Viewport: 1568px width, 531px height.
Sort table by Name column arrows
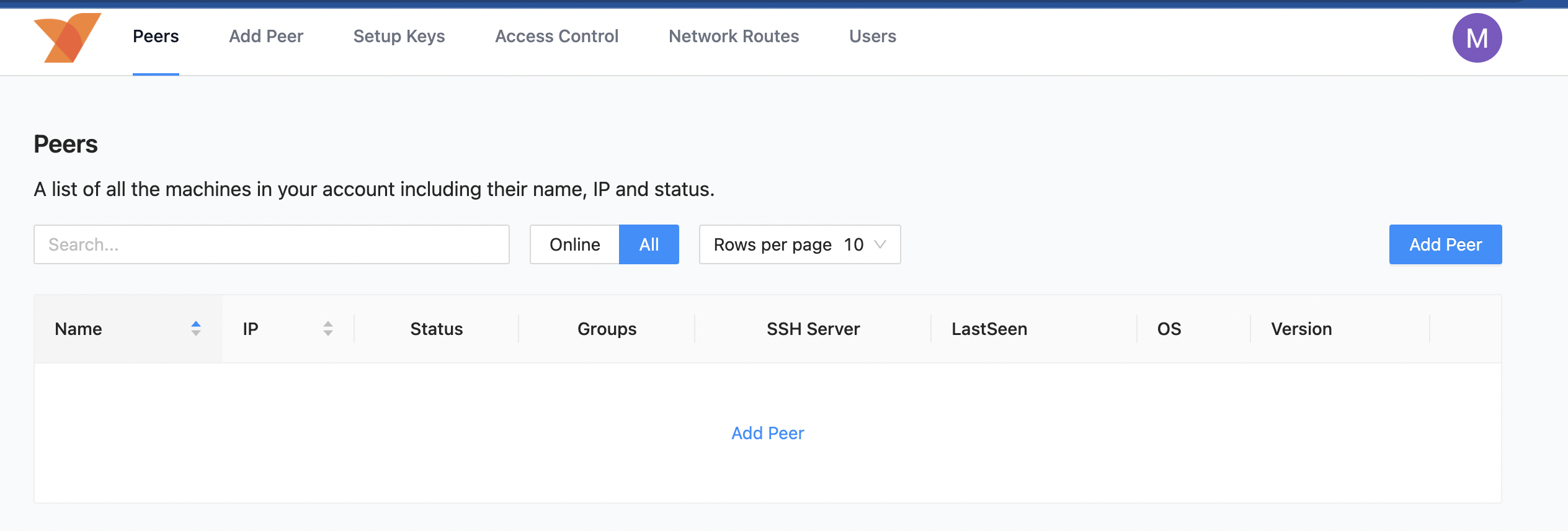(196, 329)
